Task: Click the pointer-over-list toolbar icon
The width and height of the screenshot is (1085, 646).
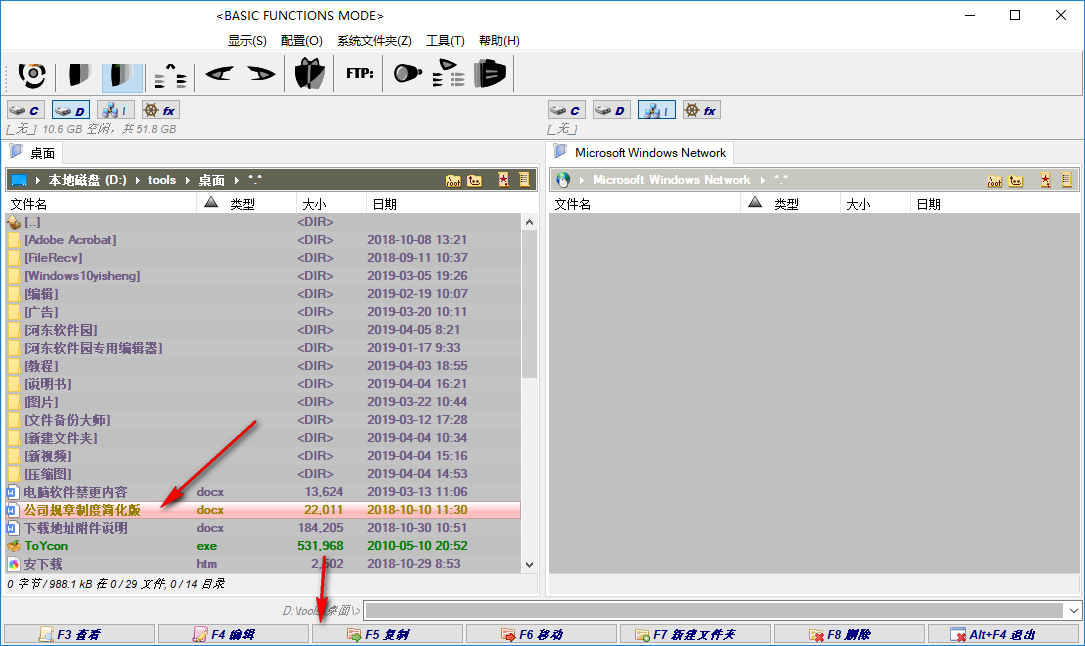Action: point(448,73)
